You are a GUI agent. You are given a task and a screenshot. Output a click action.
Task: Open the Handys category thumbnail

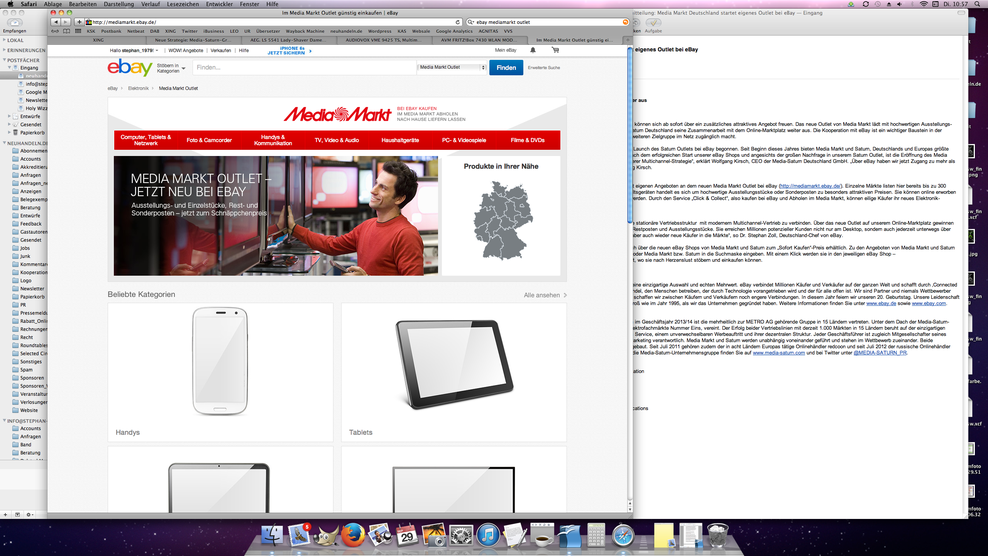coord(220,373)
